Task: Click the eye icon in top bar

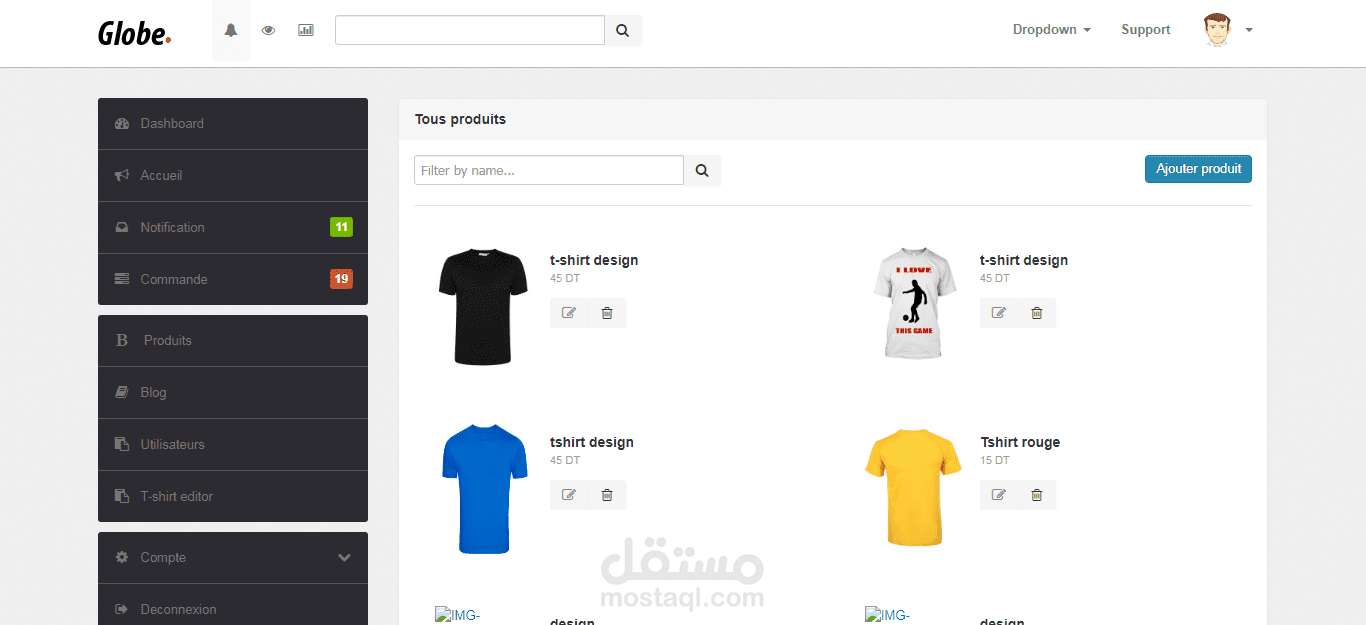Action: (x=268, y=30)
